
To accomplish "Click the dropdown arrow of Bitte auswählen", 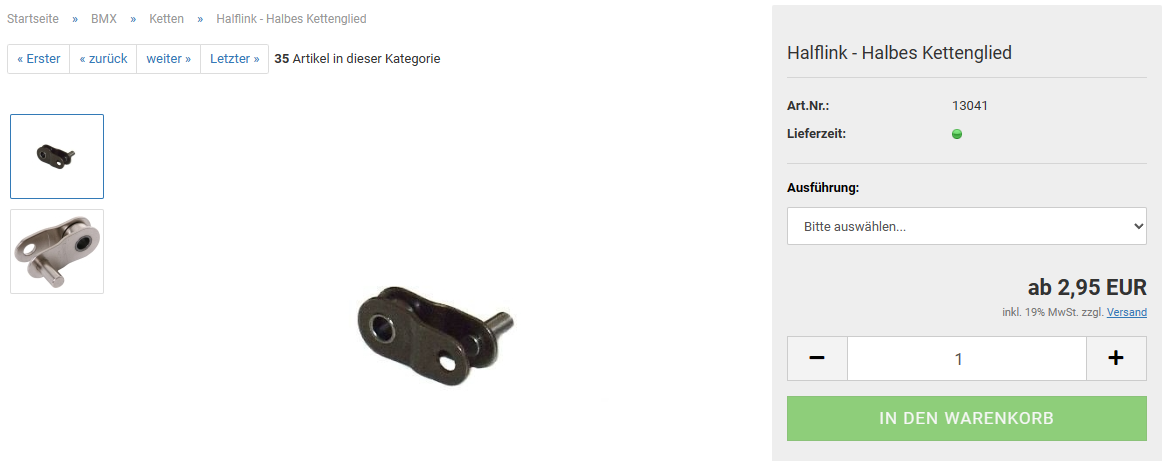I will pos(1137,226).
